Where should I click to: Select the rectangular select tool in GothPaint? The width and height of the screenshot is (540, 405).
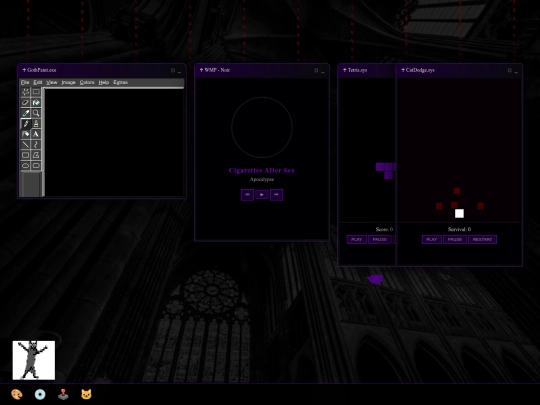click(x=36, y=92)
